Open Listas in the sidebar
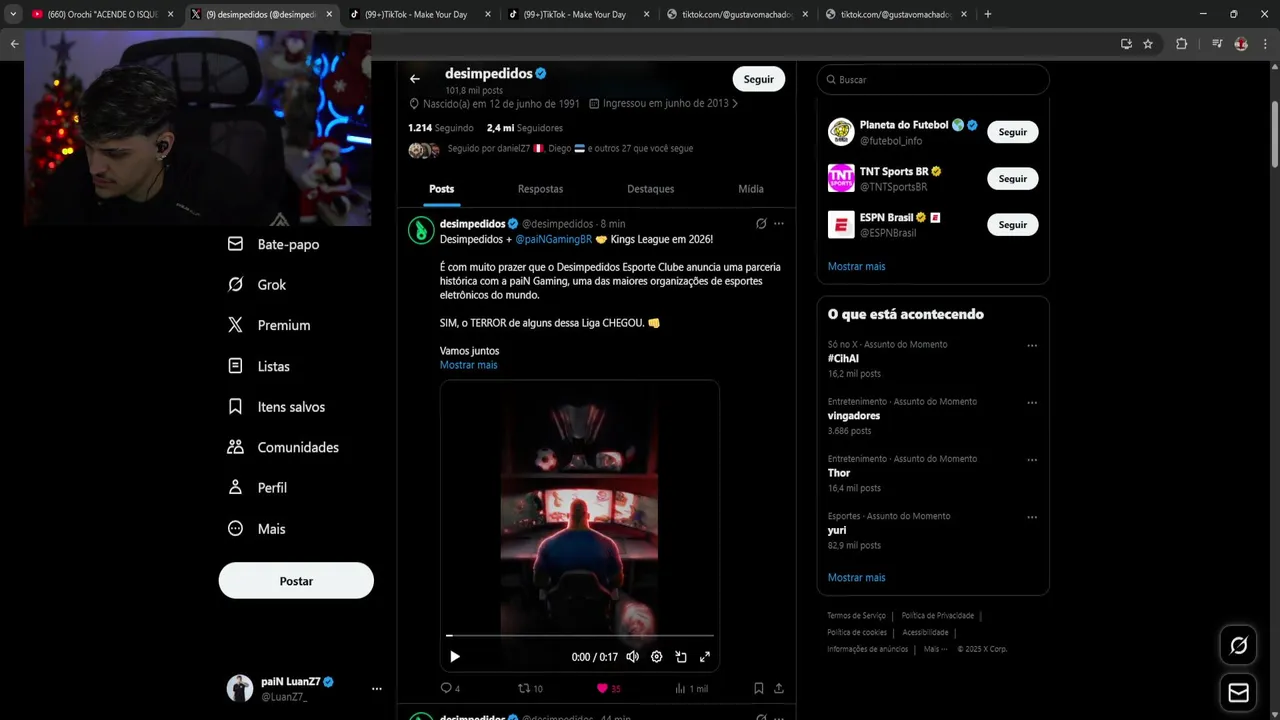 [x=259, y=366]
